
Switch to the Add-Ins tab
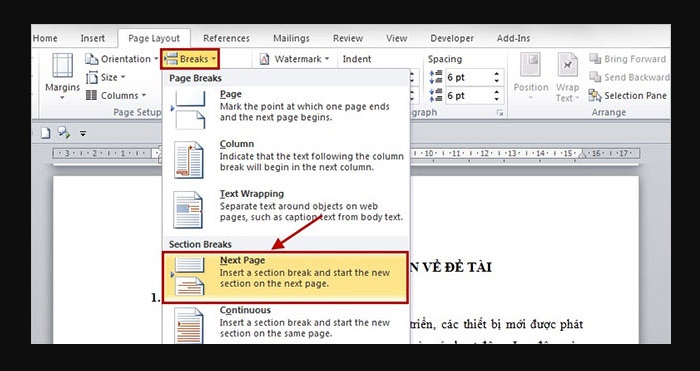tap(513, 38)
